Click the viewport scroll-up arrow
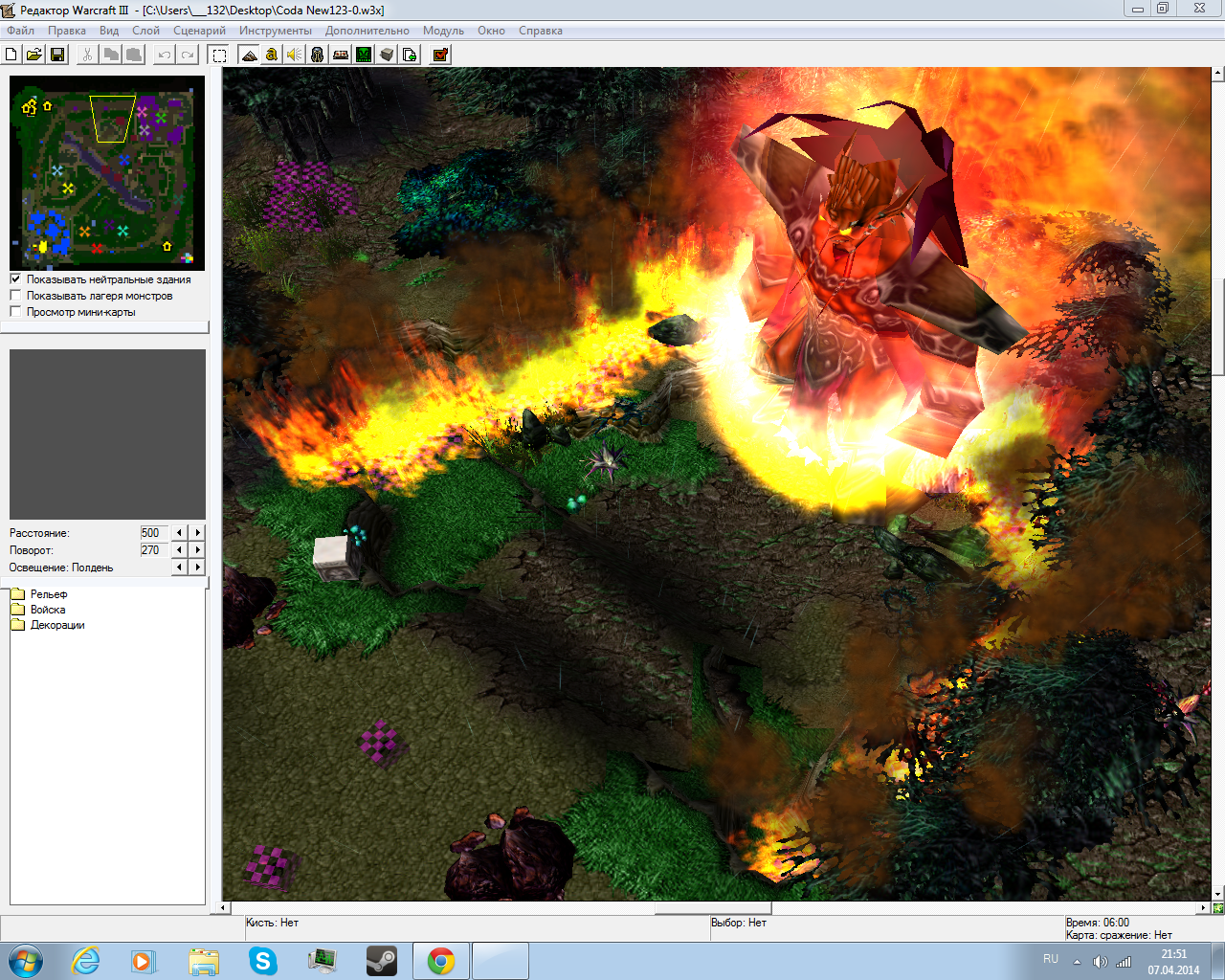The width and height of the screenshot is (1225, 980). tap(1218, 73)
